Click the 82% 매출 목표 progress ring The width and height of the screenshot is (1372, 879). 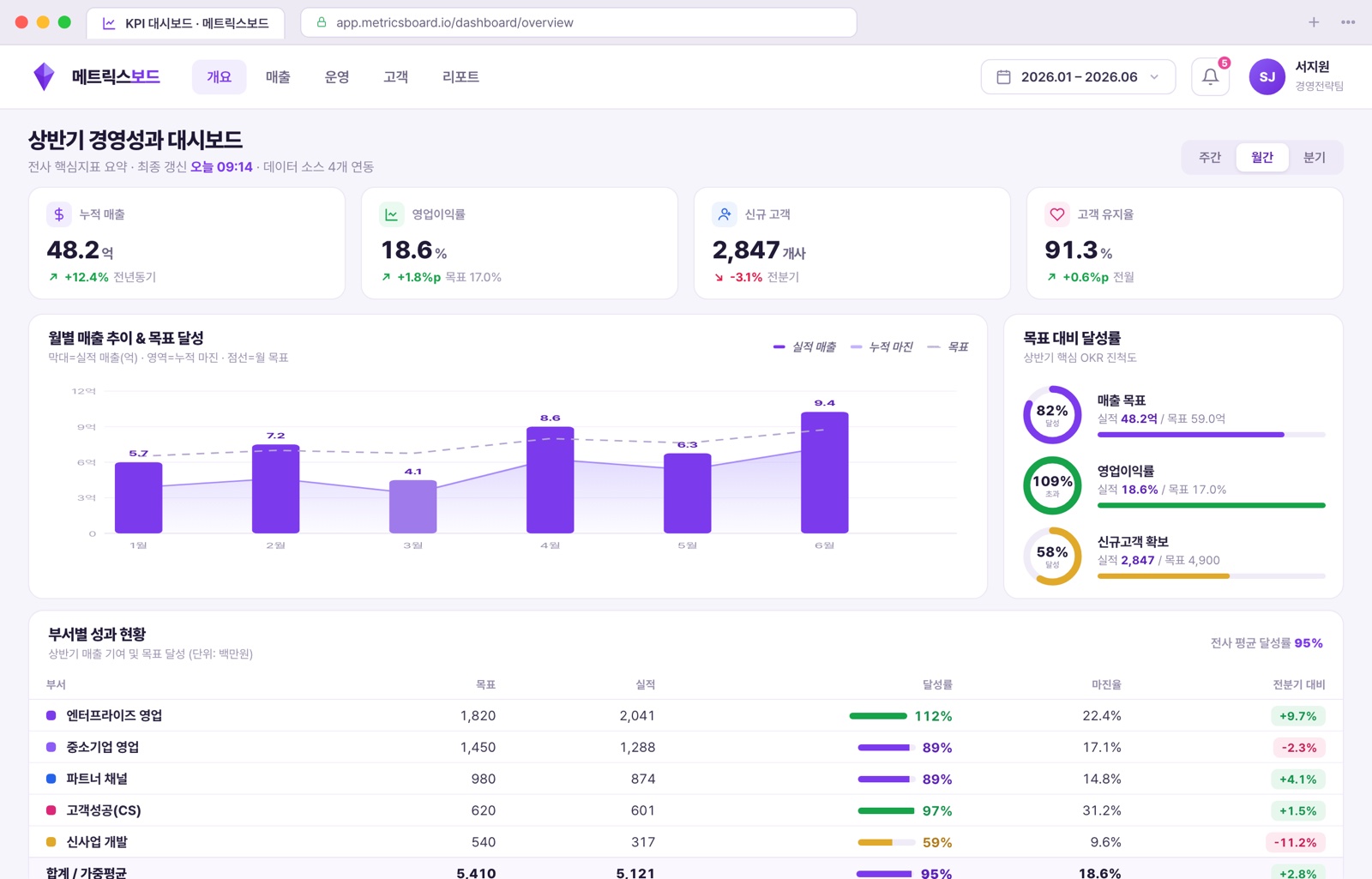point(1052,415)
